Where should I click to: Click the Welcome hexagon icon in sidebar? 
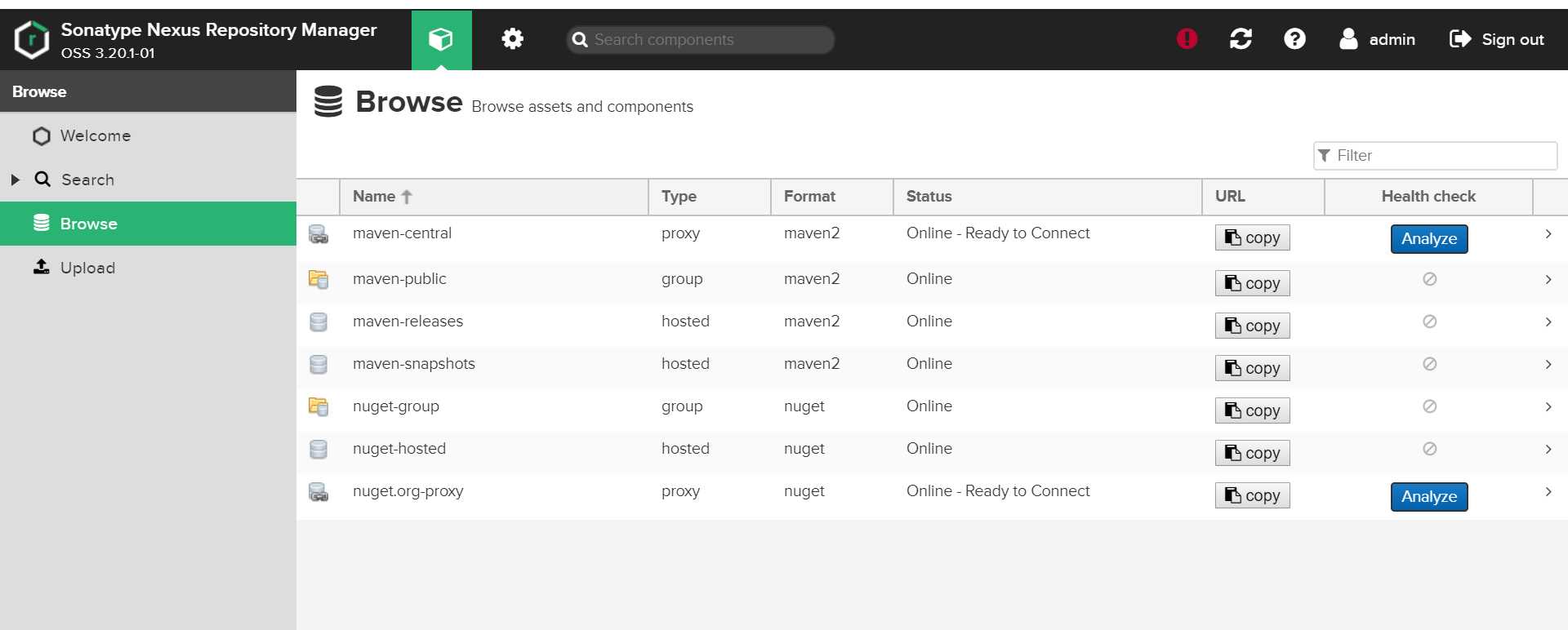(x=41, y=135)
